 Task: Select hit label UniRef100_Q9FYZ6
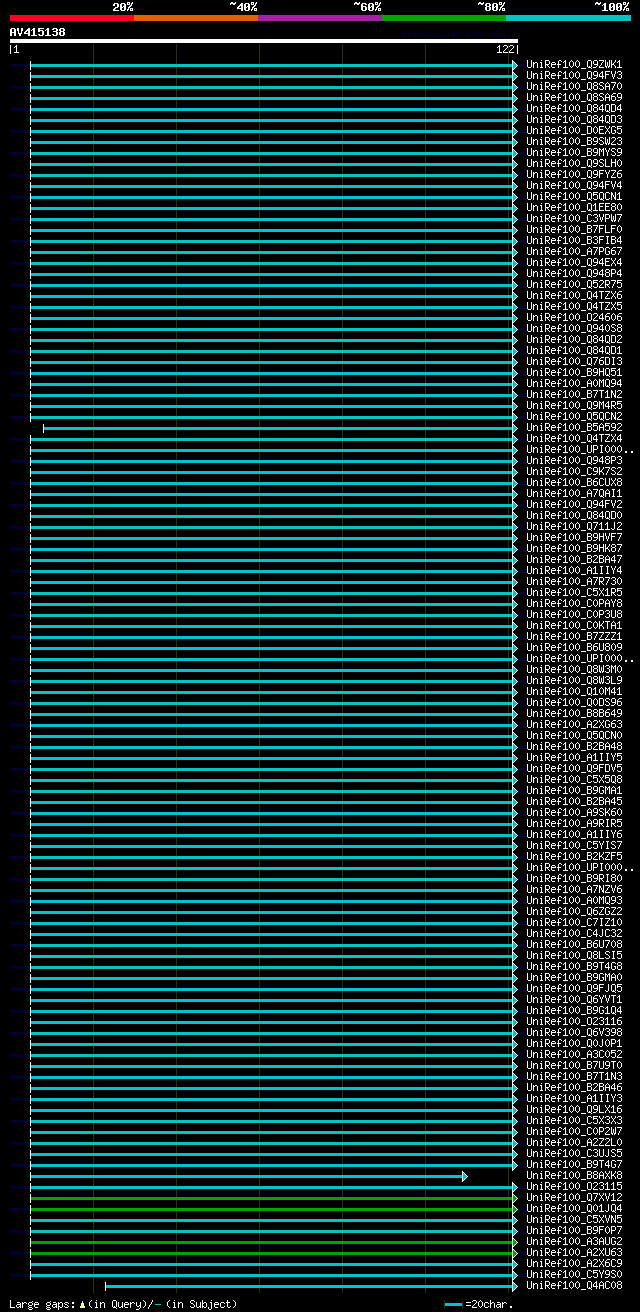[x=574, y=175]
